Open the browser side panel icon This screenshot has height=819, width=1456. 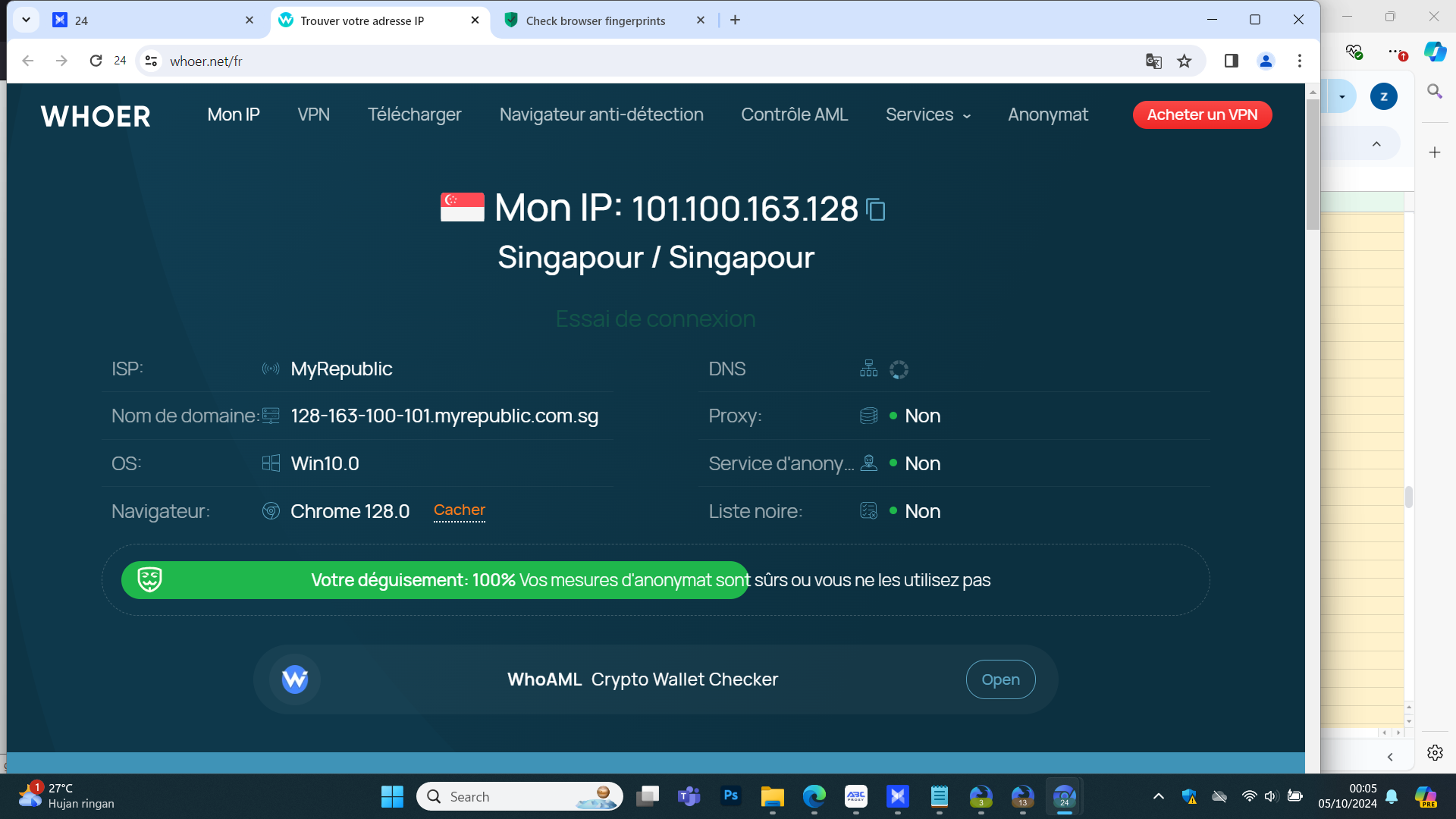click(1232, 61)
